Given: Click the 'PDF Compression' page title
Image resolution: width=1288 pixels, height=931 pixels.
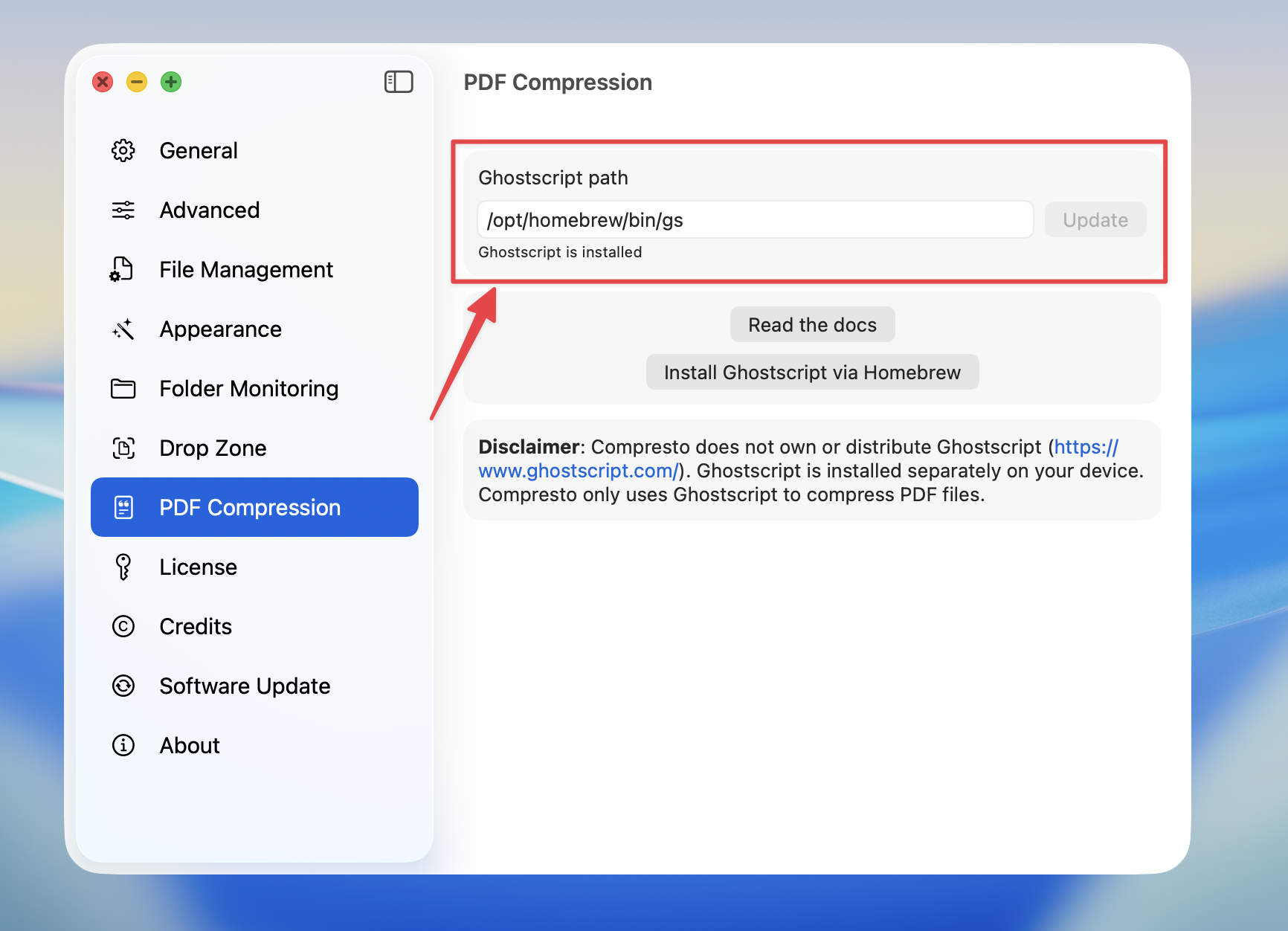Looking at the screenshot, I should (558, 83).
